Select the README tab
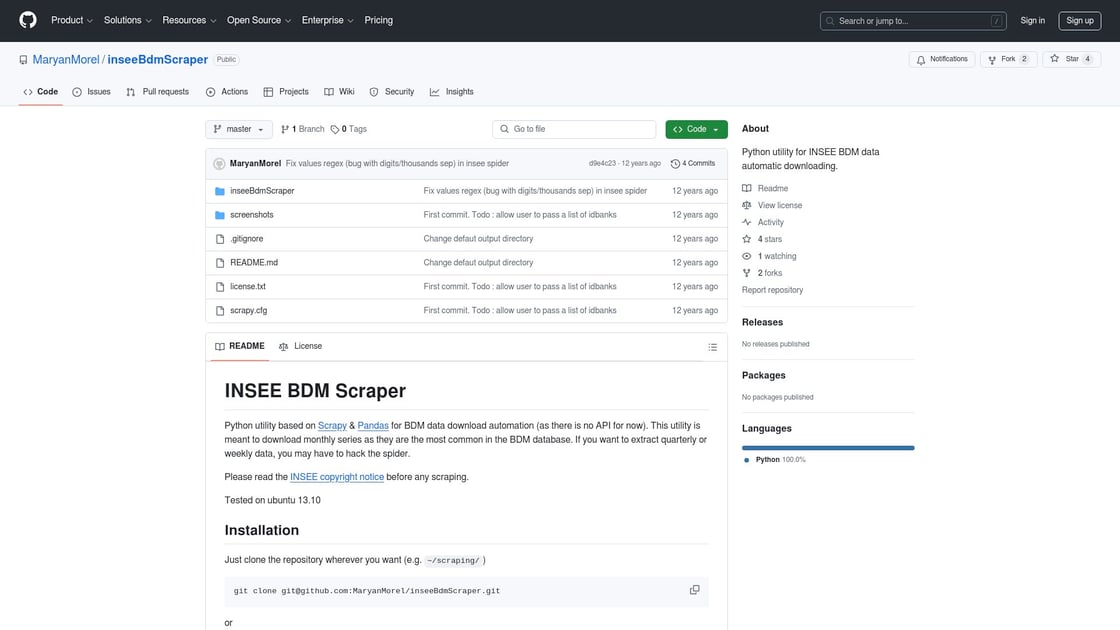1120x630 pixels. point(240,346)
